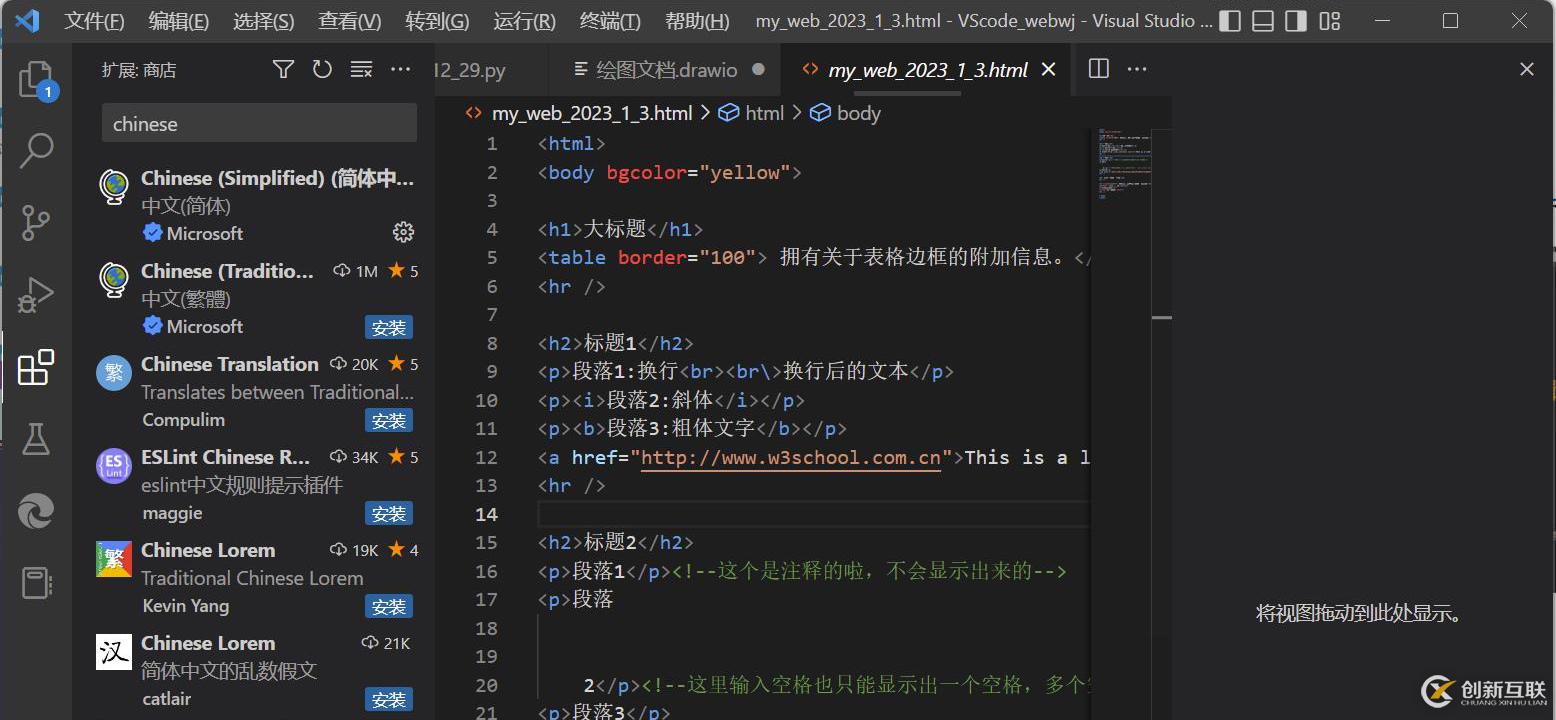Refresh the extensions list
Viewport: 1556px width, 720px height.
coord(322,69)
